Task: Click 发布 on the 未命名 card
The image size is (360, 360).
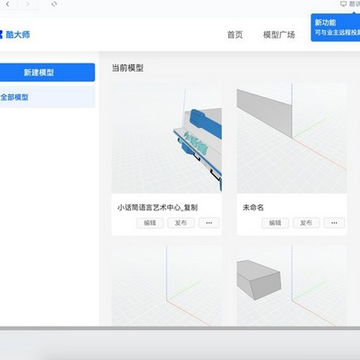Action: point(306,223)
